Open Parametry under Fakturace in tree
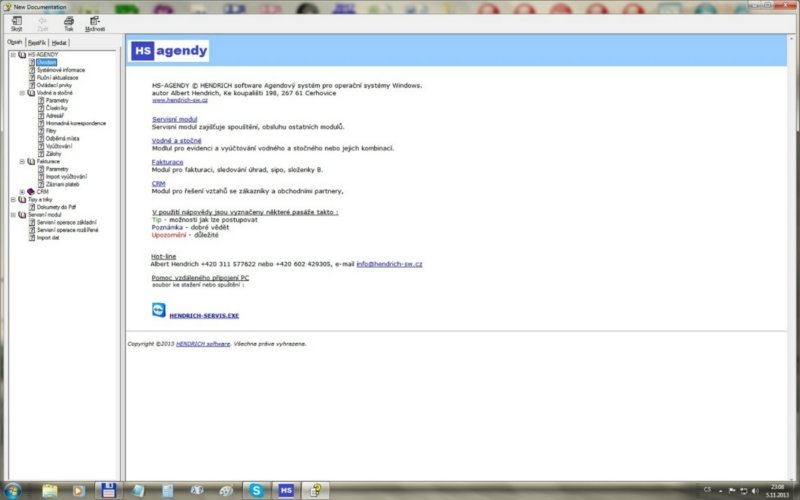The width and height of the screenshot is (800, 500). (57, 169)
